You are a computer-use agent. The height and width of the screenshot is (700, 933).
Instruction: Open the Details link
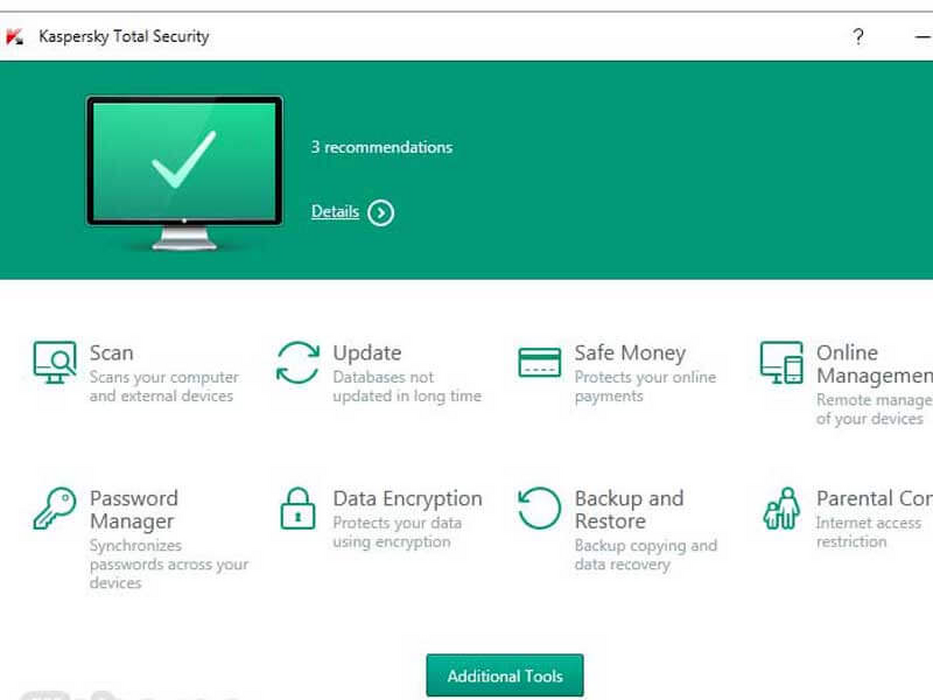pos(335,212)
